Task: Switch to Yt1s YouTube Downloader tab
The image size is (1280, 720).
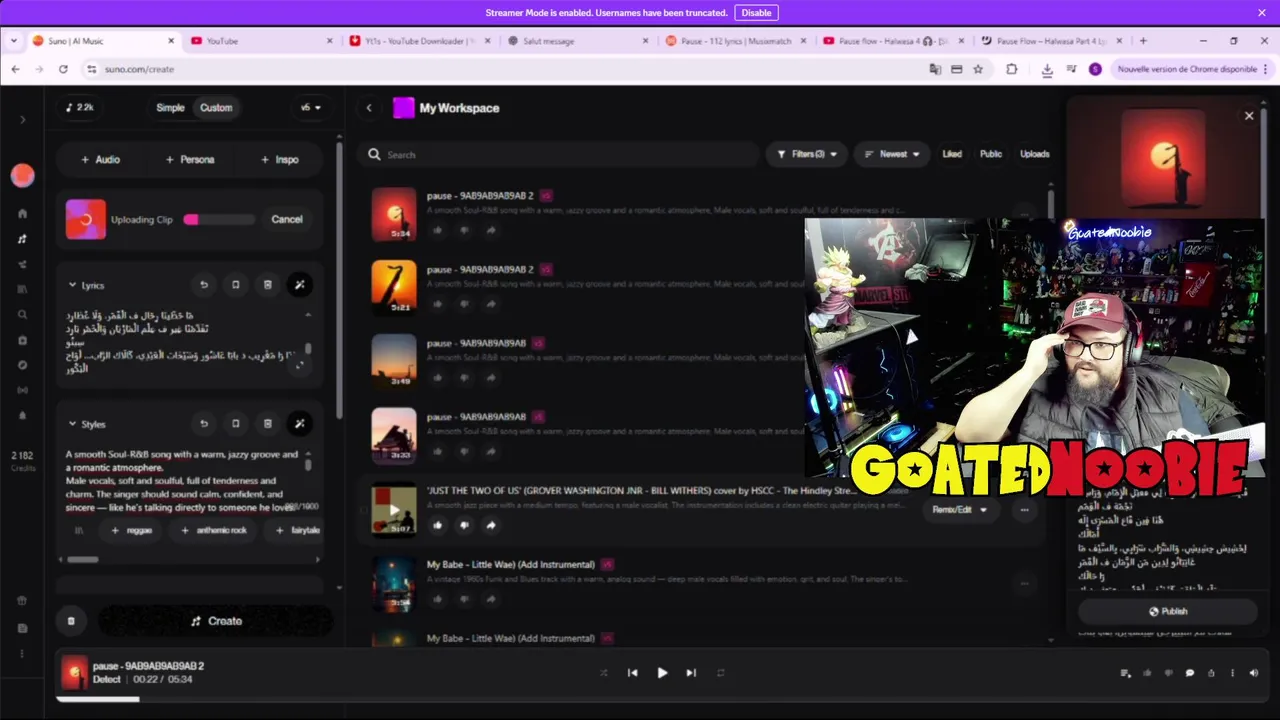Action: coord(420,41)
